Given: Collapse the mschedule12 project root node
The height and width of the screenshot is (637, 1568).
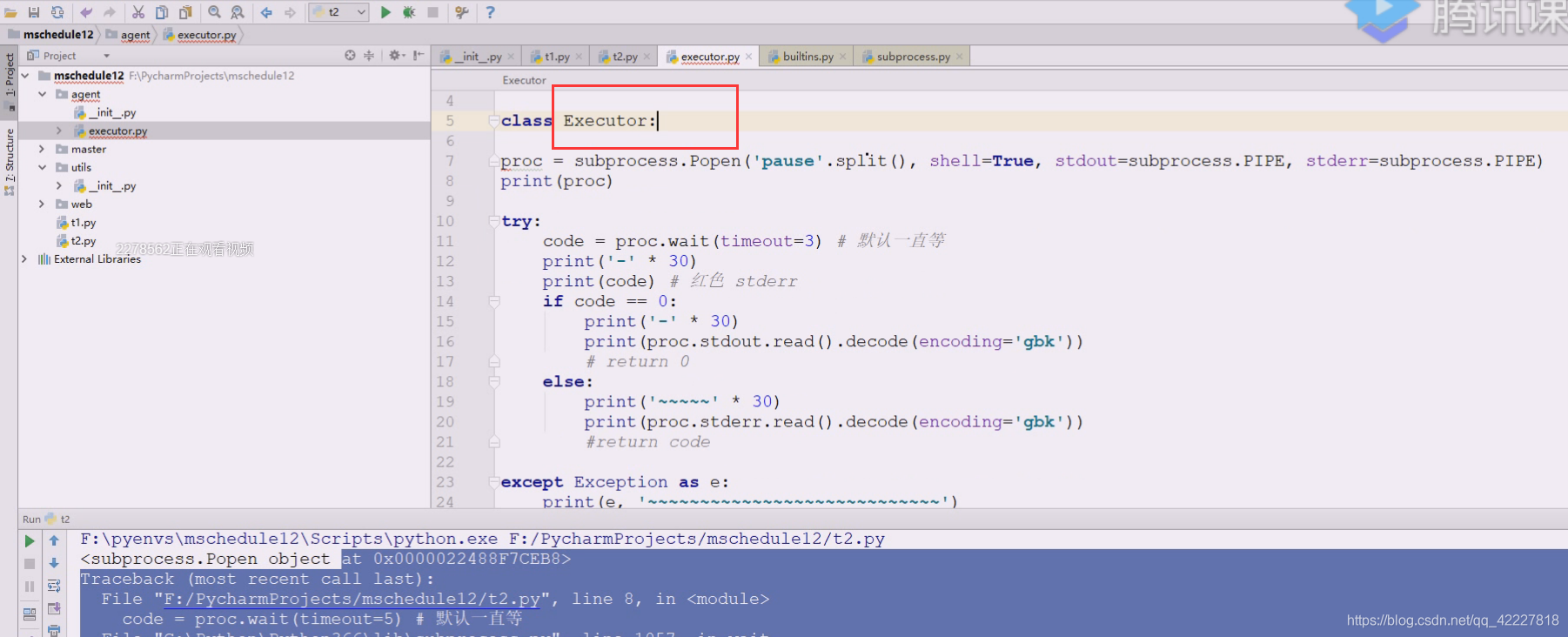Looking at the screenshot, I should (x=25, y=76).
